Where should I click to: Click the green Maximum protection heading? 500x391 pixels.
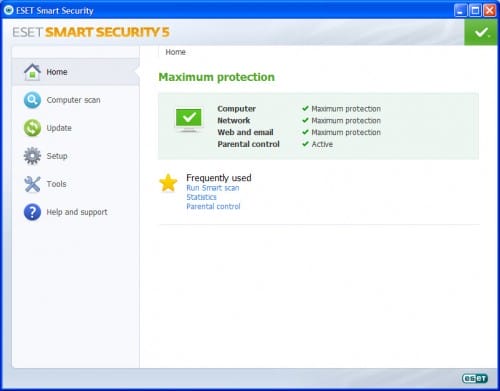(x=217, y=77)
